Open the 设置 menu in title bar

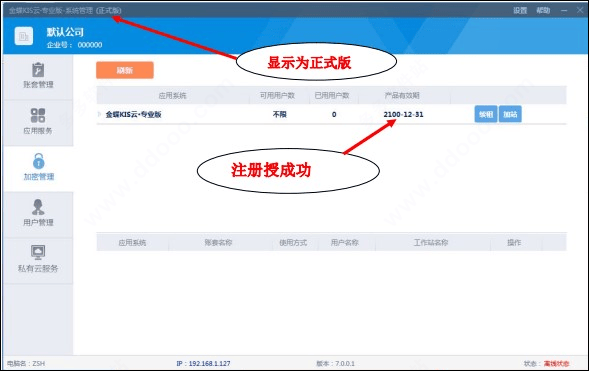pos(520,11)
